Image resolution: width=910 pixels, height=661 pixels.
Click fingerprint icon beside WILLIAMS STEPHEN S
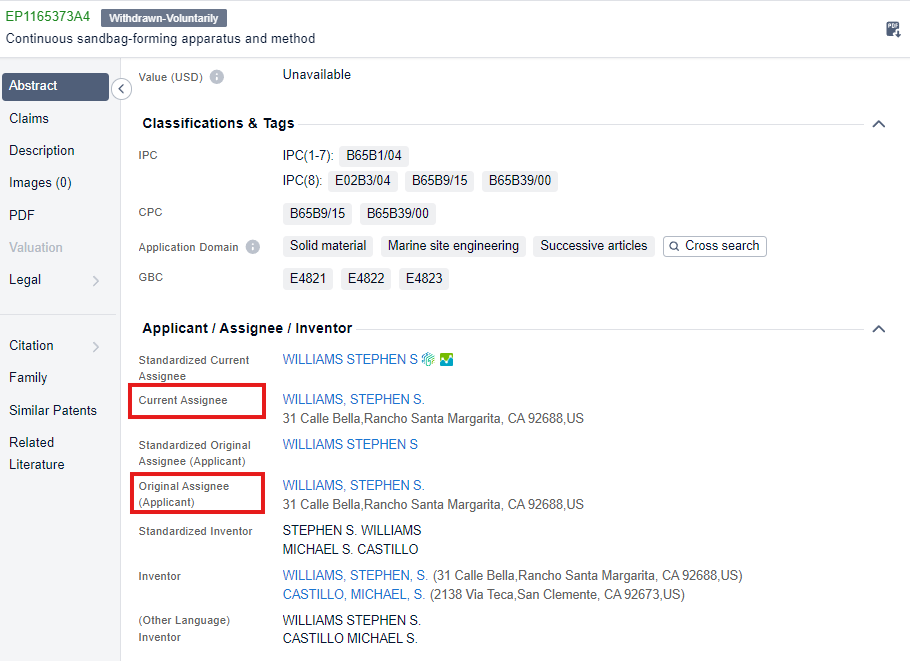tap(428, 360)
